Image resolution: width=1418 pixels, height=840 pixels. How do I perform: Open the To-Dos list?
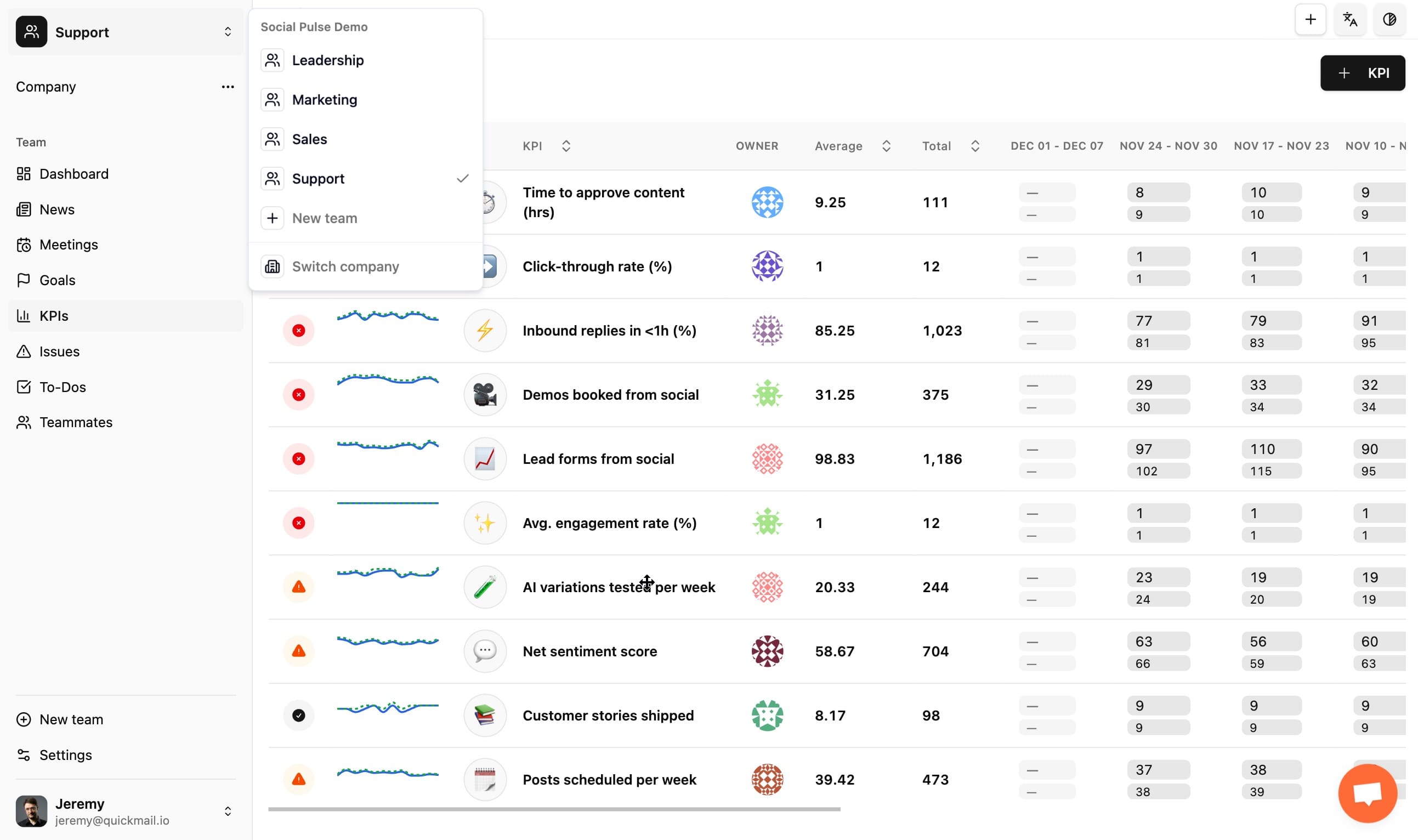tap(62, 387)
